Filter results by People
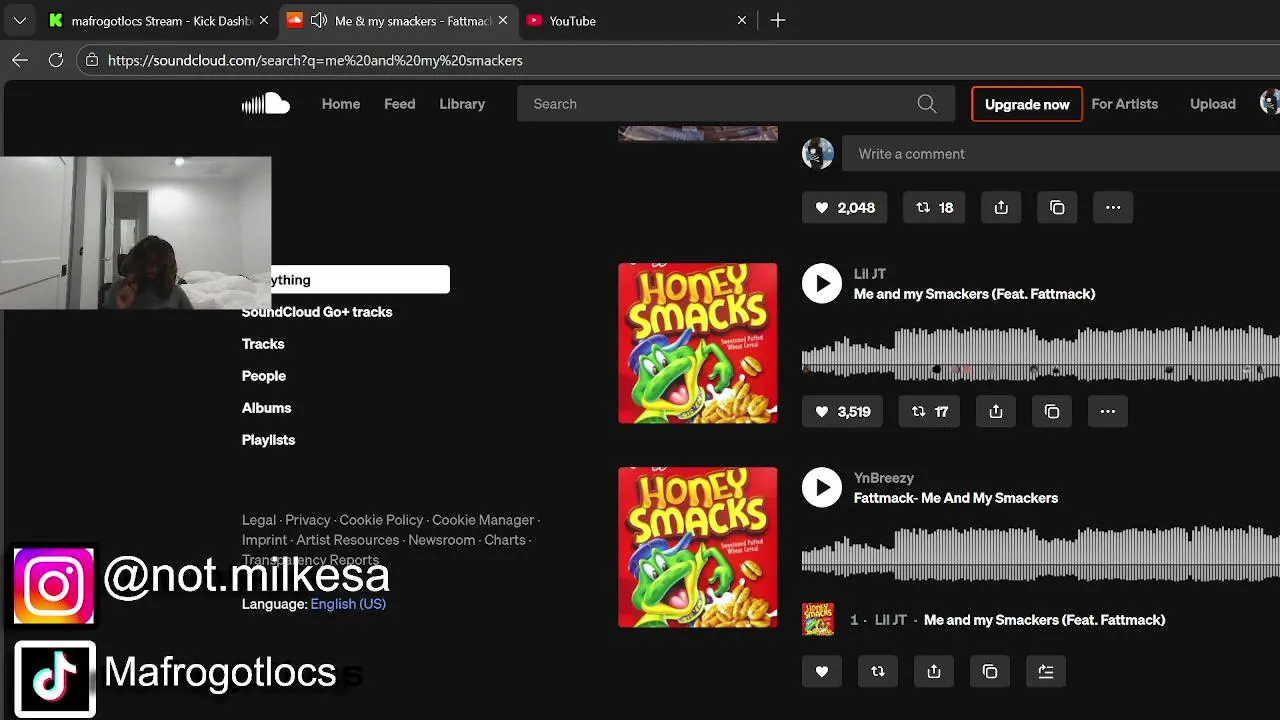1280x720 pixels. [x=264, y=376]
